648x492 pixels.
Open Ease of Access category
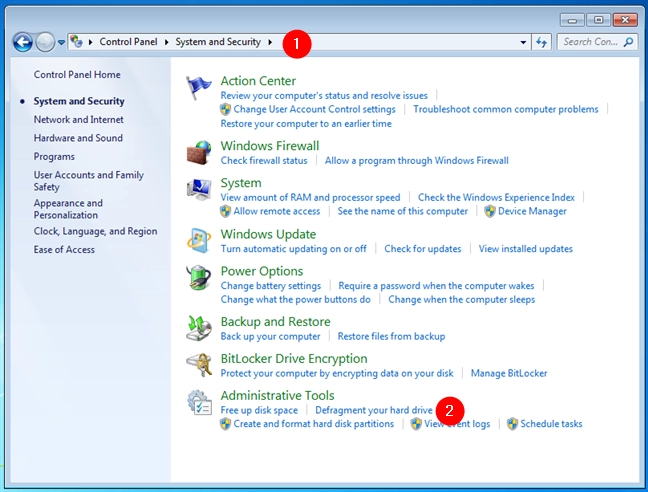pyautogui.click(x=64, y=250)
